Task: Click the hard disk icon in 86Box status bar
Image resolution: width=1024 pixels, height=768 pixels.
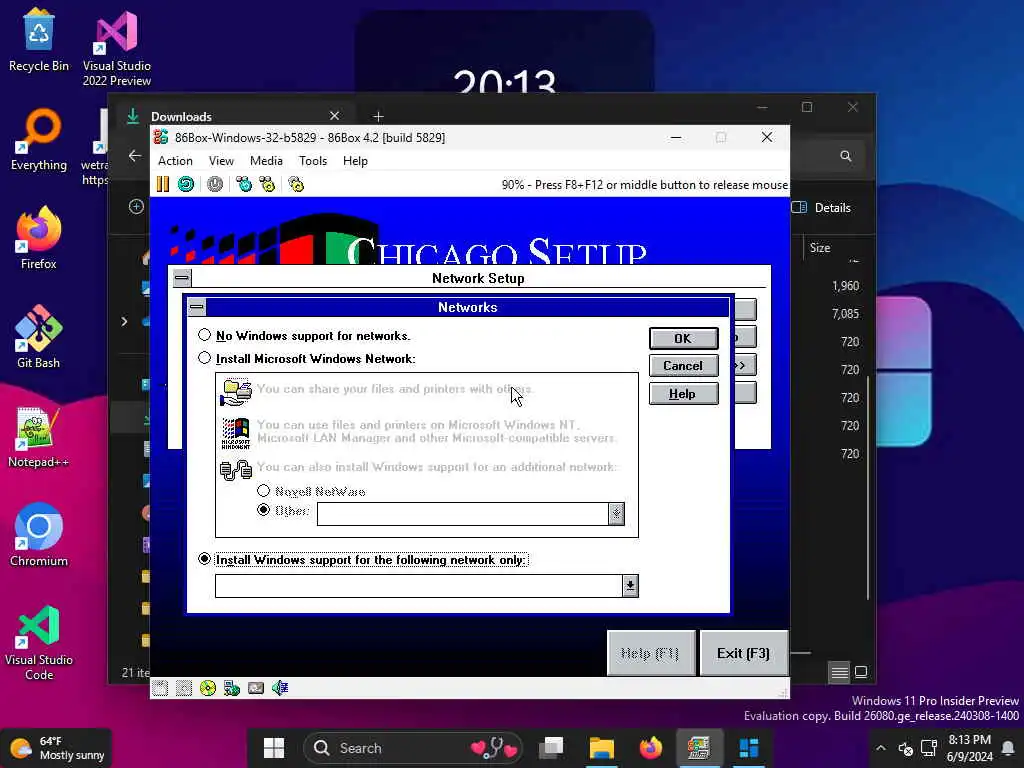Action: point(256,688)
